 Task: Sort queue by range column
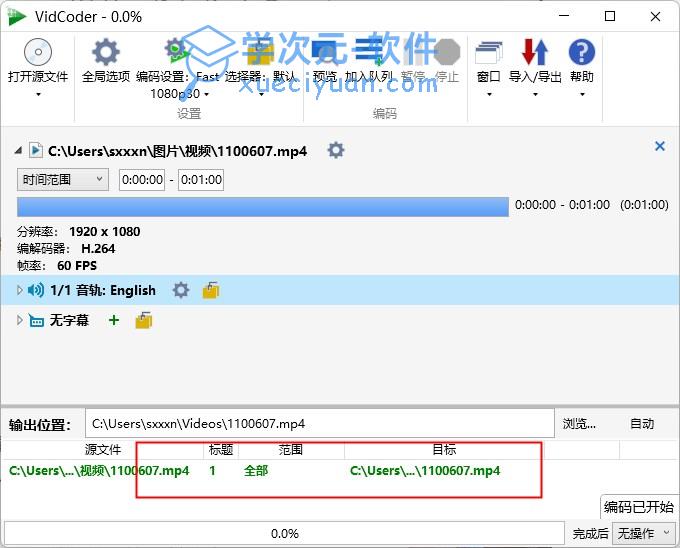(291, 450)
